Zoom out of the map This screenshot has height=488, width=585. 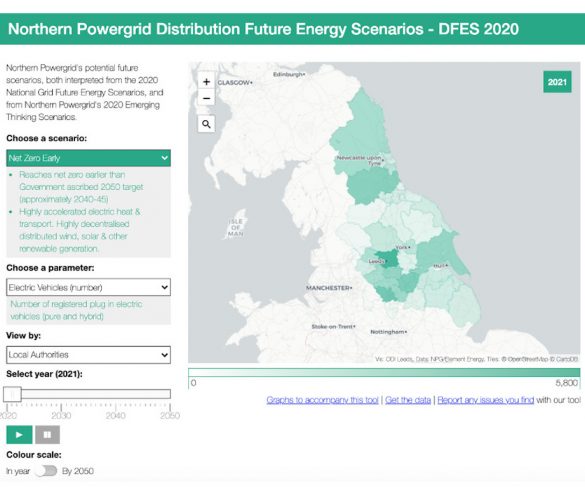[x=206, y=98]
